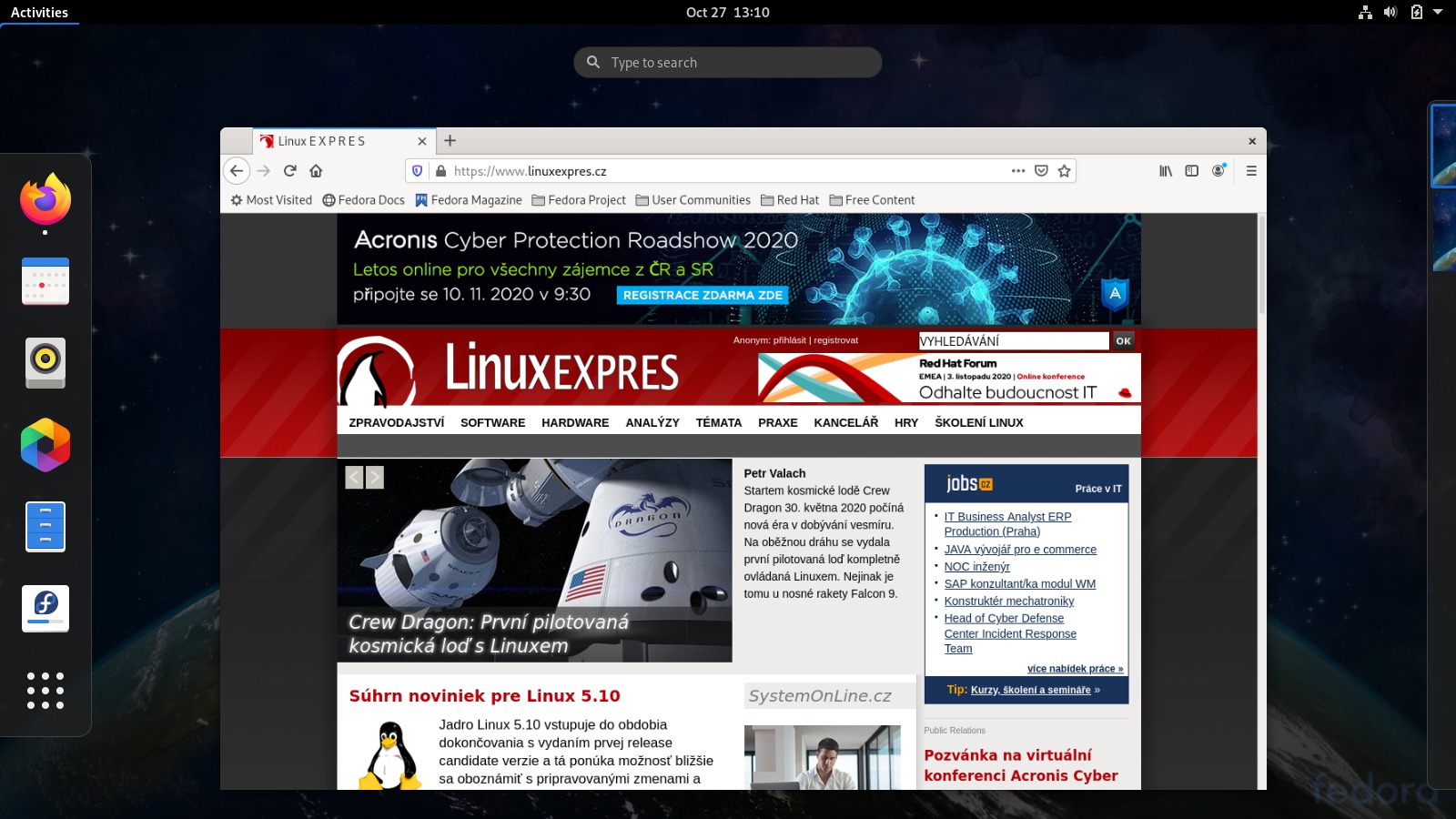Expand Fedora Project bookmark folder
The width and height of the screenshot is (1456, 819).
point(579,200)
